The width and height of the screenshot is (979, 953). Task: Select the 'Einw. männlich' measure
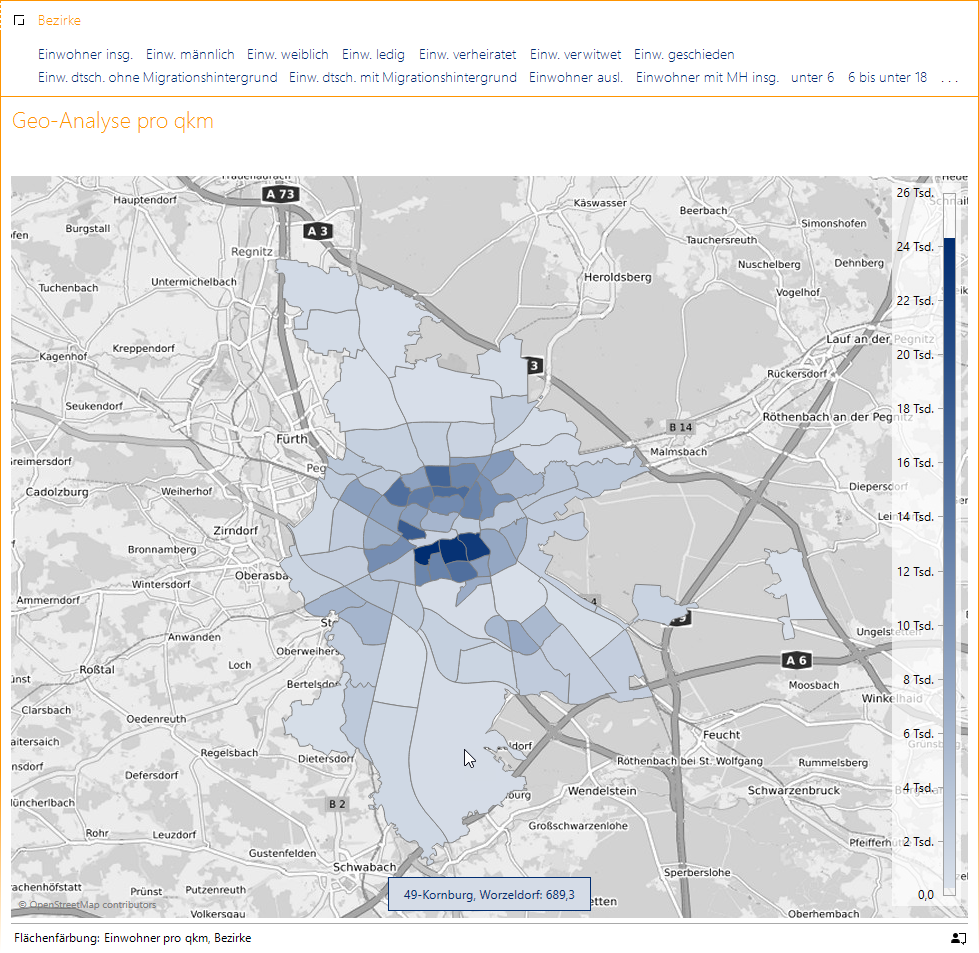pyautogui.click(x=190, y=55)
